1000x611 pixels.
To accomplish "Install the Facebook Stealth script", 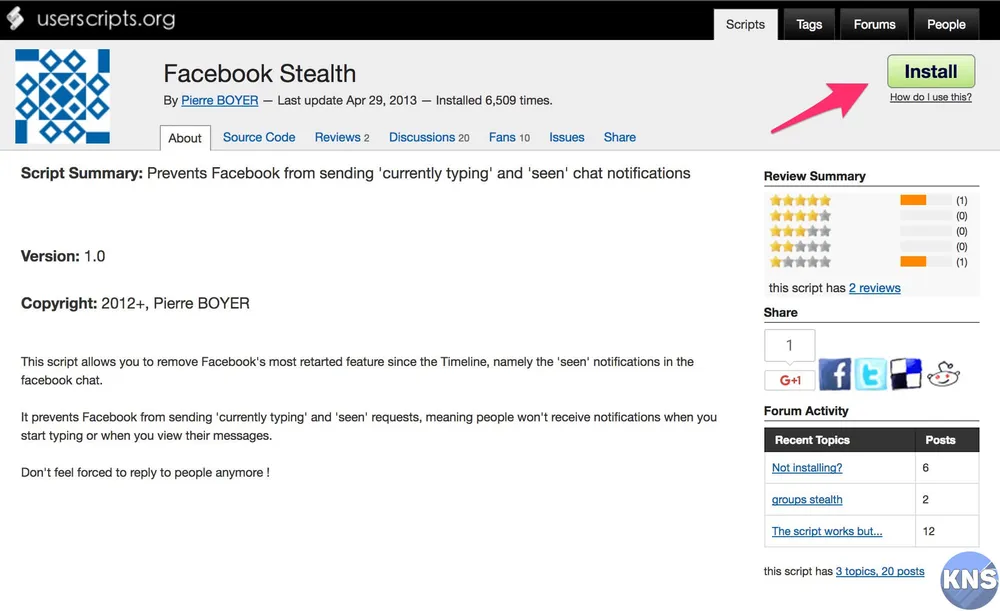I will (930, 72).
